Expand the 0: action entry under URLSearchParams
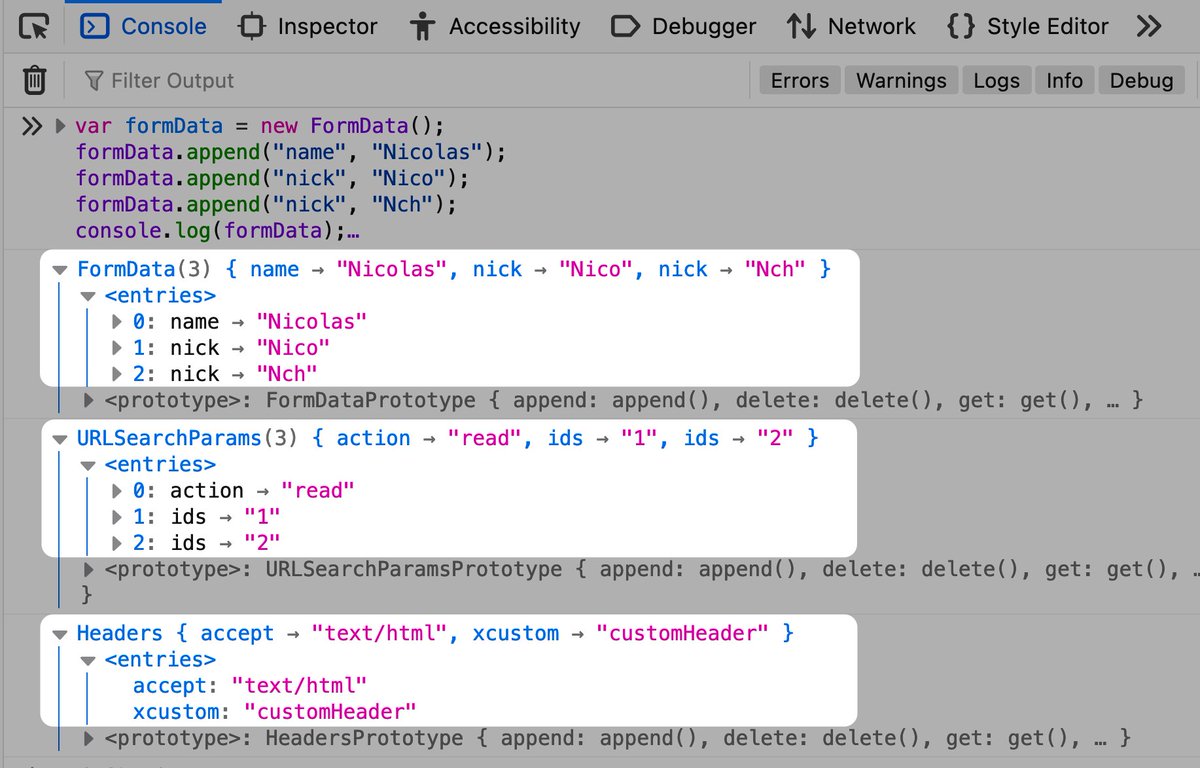 click(117, 490)
